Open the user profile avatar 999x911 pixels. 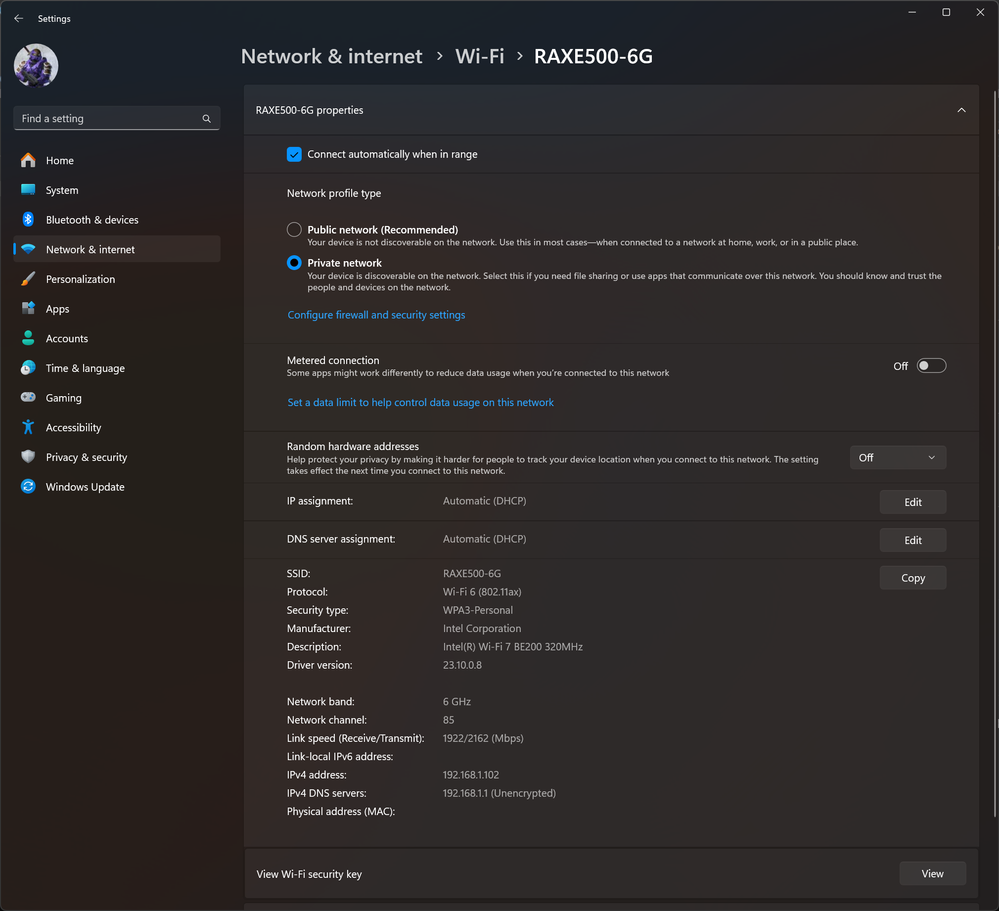click(x=36, y=65)
